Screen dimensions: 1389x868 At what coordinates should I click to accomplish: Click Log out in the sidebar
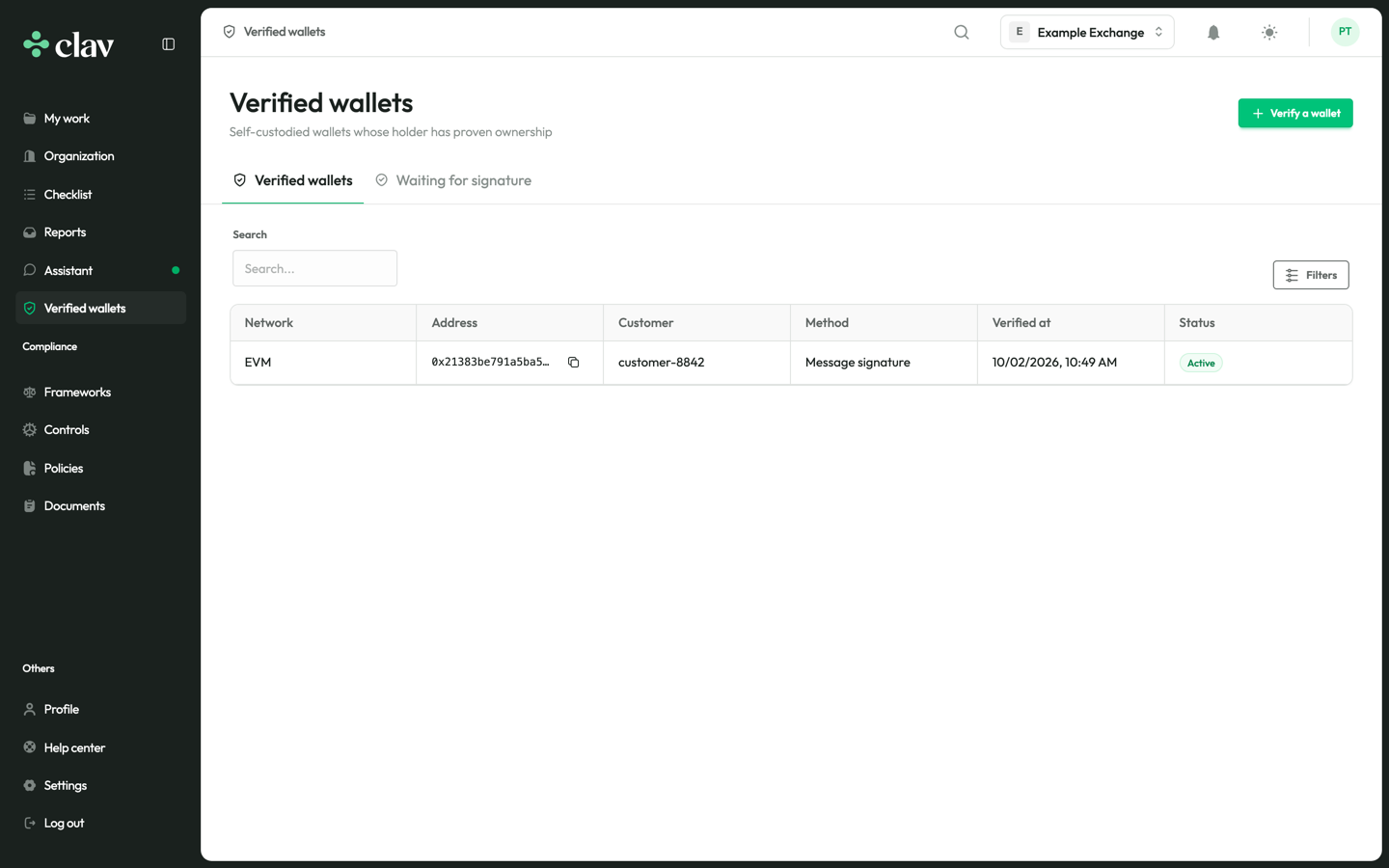[x=100, y=824]
